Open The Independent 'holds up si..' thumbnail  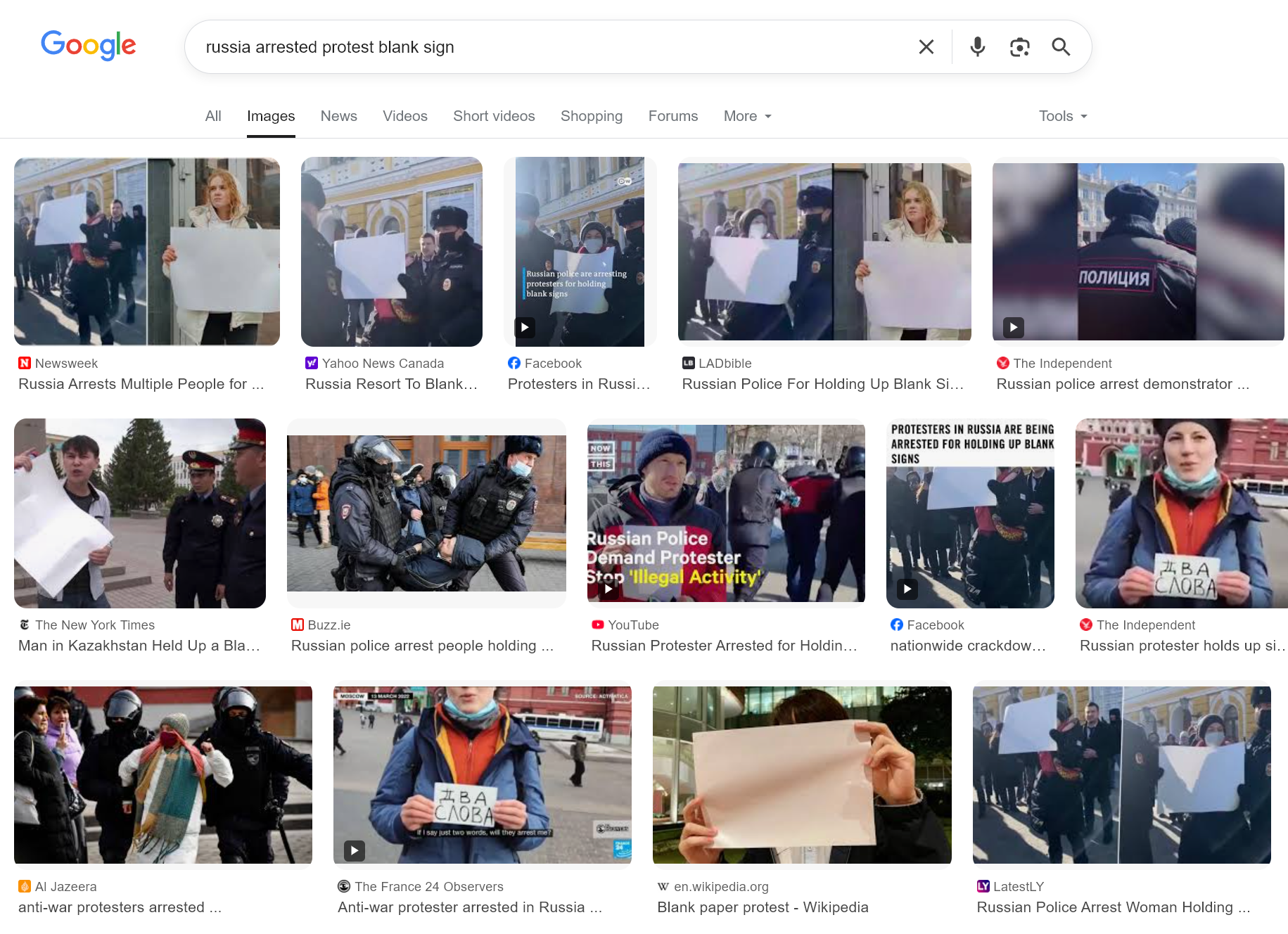pos(1182,513)
